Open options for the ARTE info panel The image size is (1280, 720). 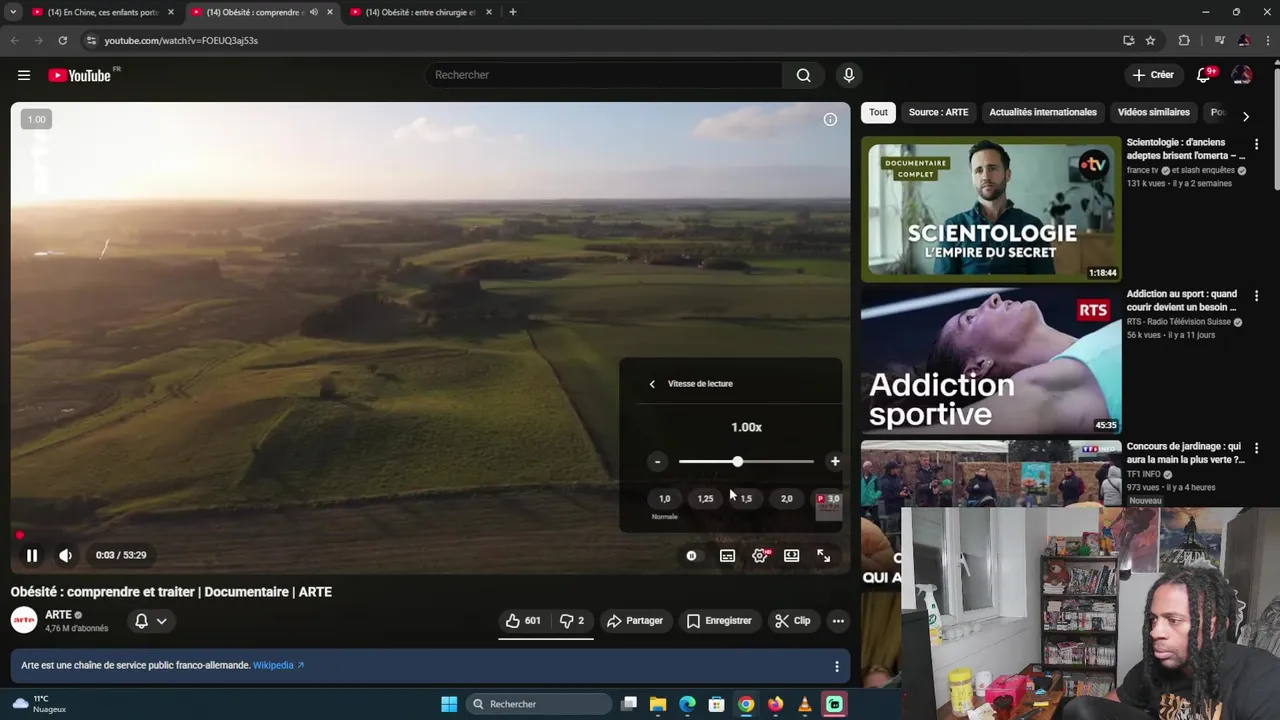tap(837, 666)
